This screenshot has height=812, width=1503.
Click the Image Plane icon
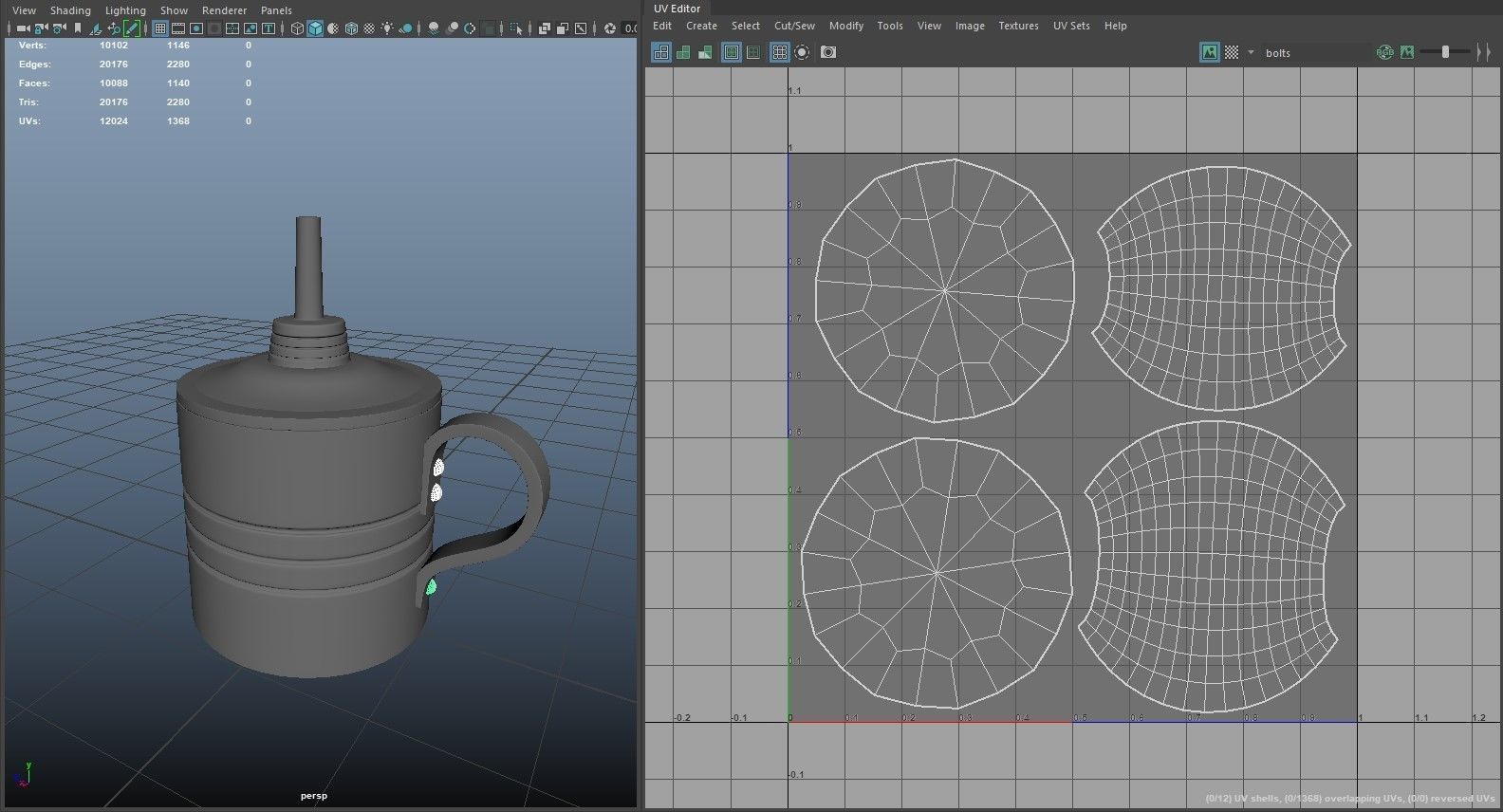tap(96, 28)
